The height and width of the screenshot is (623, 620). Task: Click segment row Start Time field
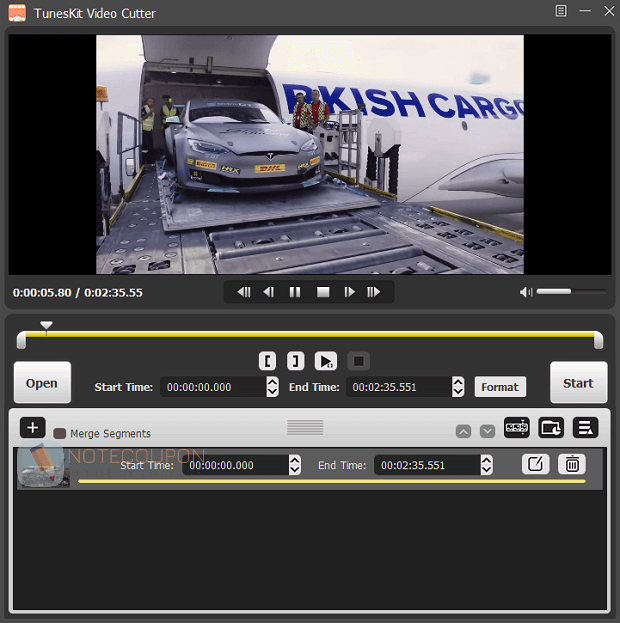pyautogui.click(x=236, y=465)
